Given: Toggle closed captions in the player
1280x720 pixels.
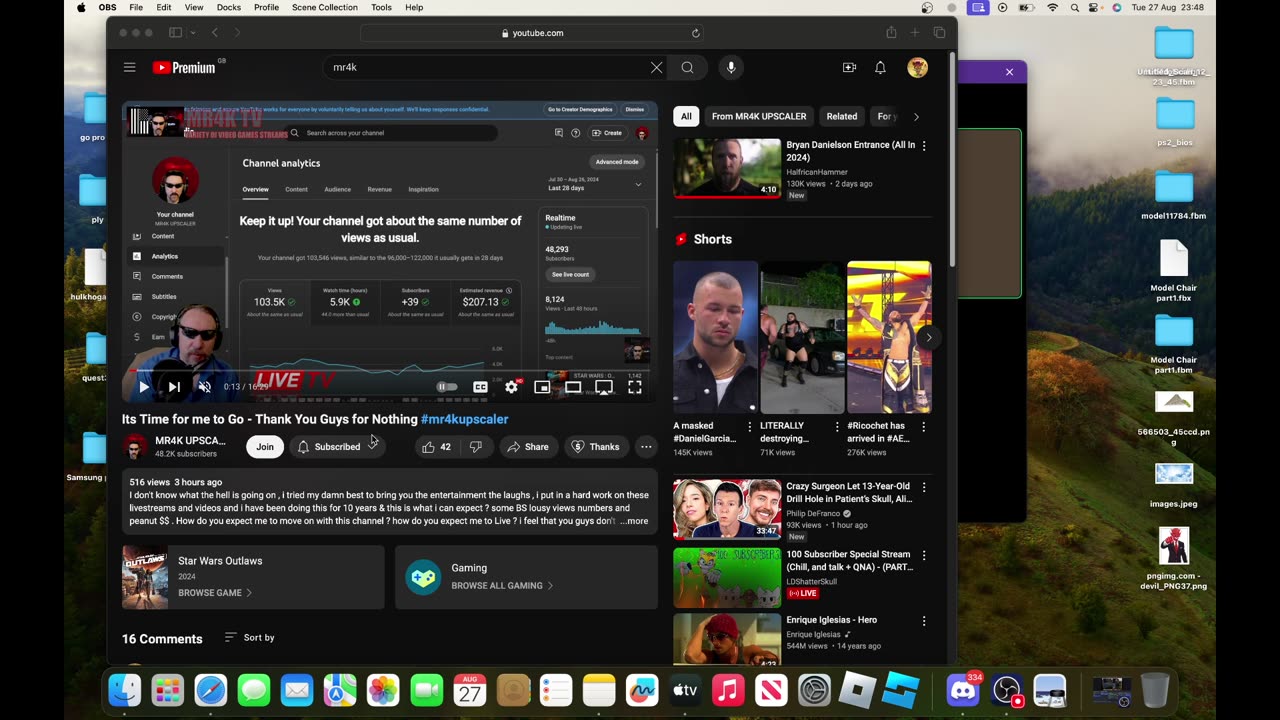Looking at the screenshot, I should [x=480, y=387].
